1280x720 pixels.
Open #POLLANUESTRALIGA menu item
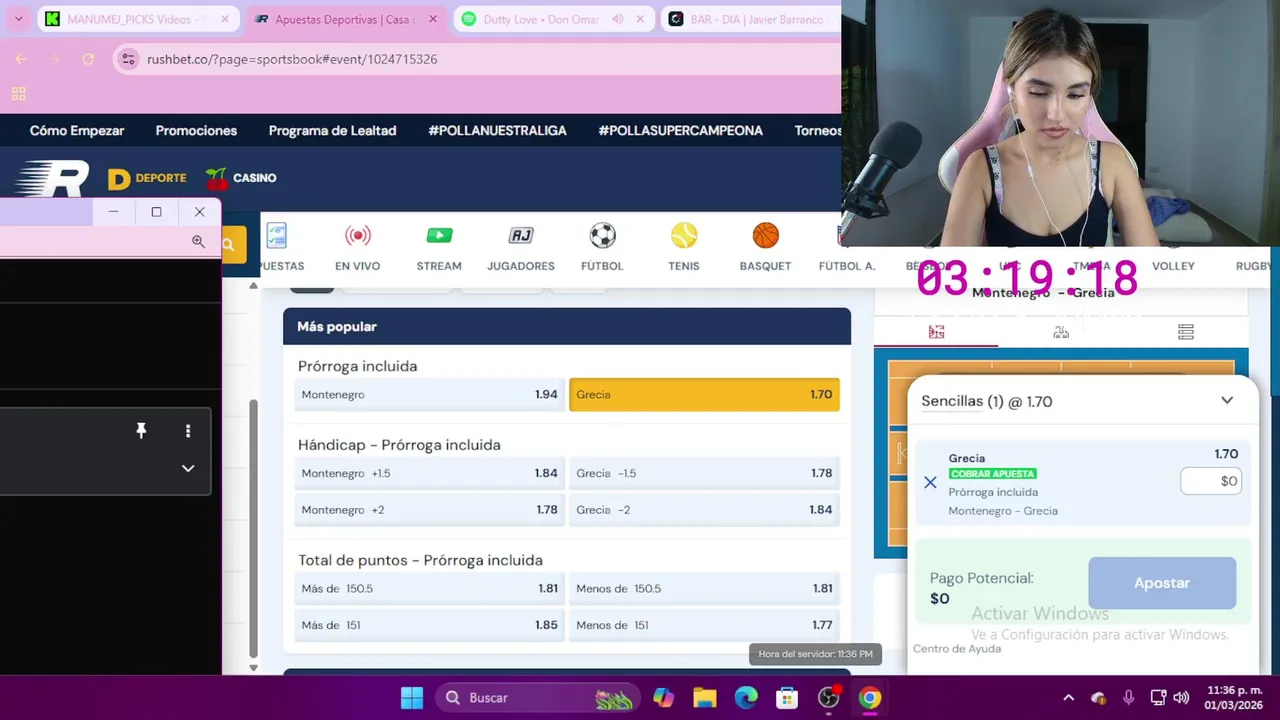click(x=497, y=131)
